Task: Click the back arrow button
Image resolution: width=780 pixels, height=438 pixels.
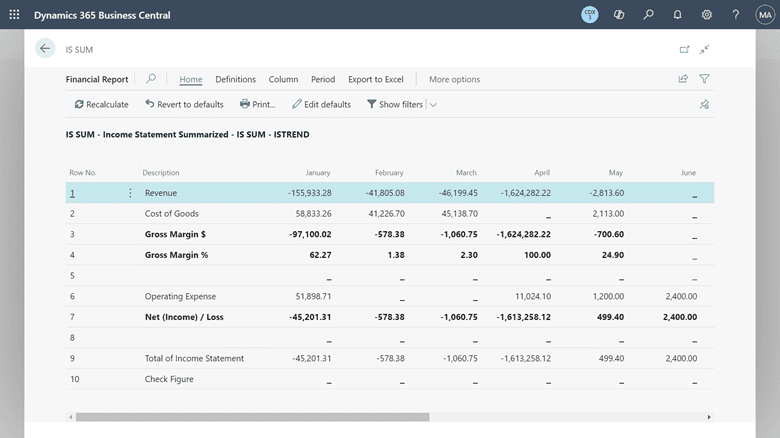Action: [x=45, y=49]
